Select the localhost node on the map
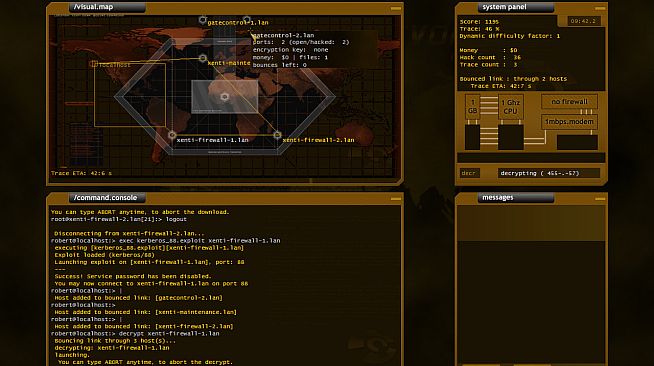 coord(95,64)
